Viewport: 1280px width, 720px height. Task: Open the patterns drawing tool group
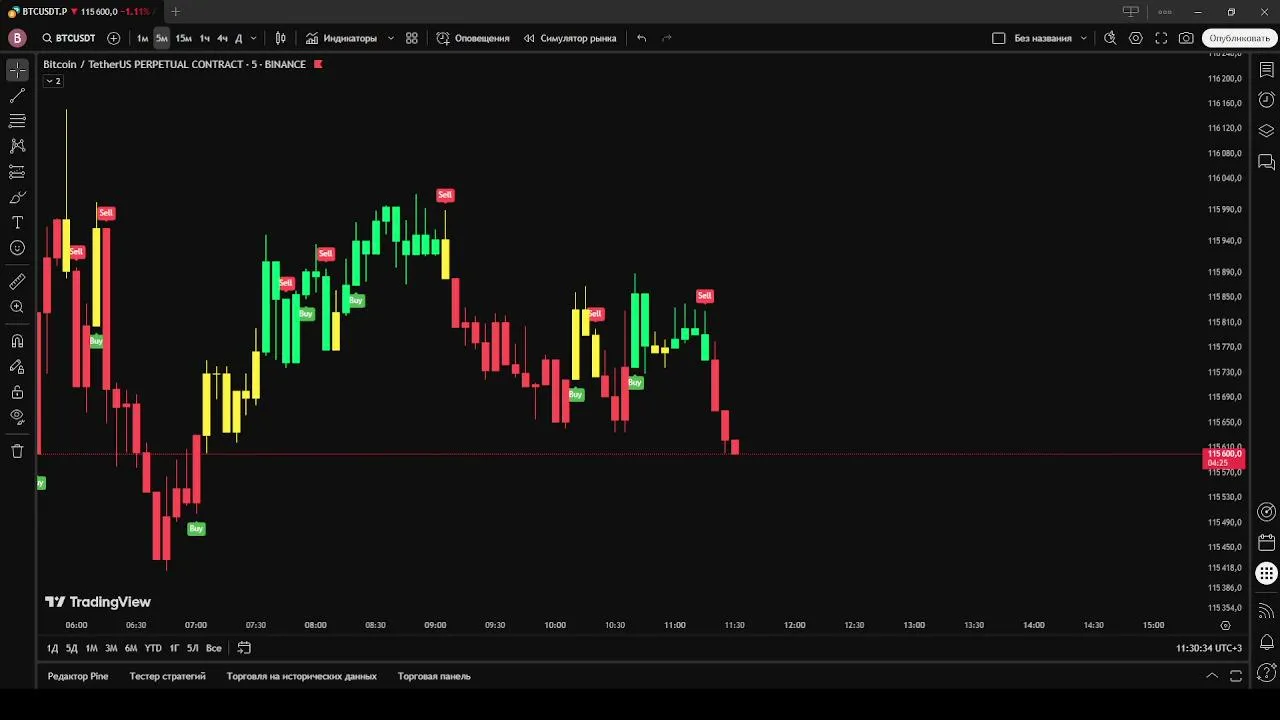17,146
